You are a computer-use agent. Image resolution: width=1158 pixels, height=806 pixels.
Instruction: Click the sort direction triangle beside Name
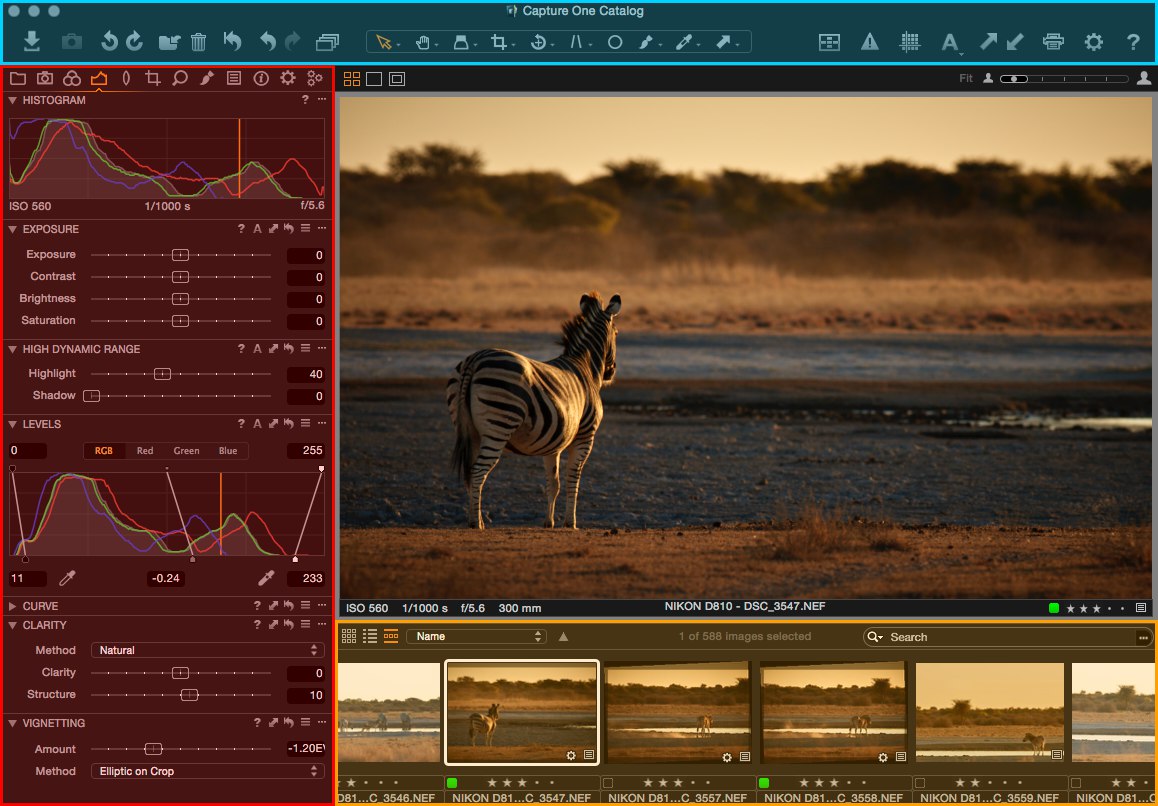click(563, 636)
